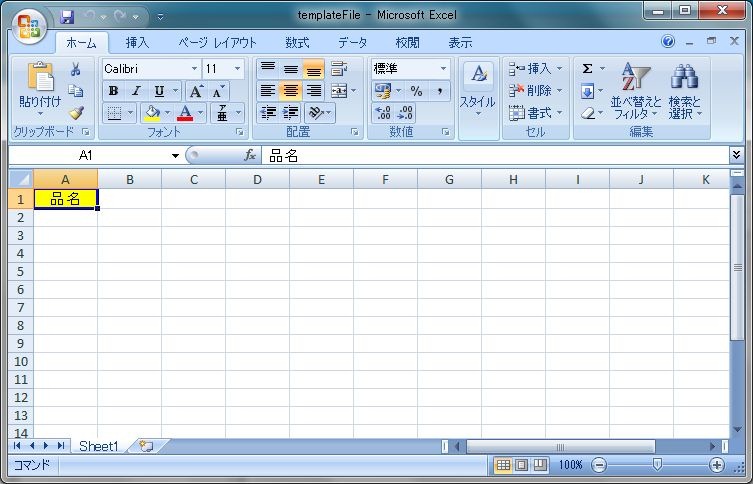753x484 pixels.
Task: Switch to the 校閲 ribbon tab
Action: (407, 43)
